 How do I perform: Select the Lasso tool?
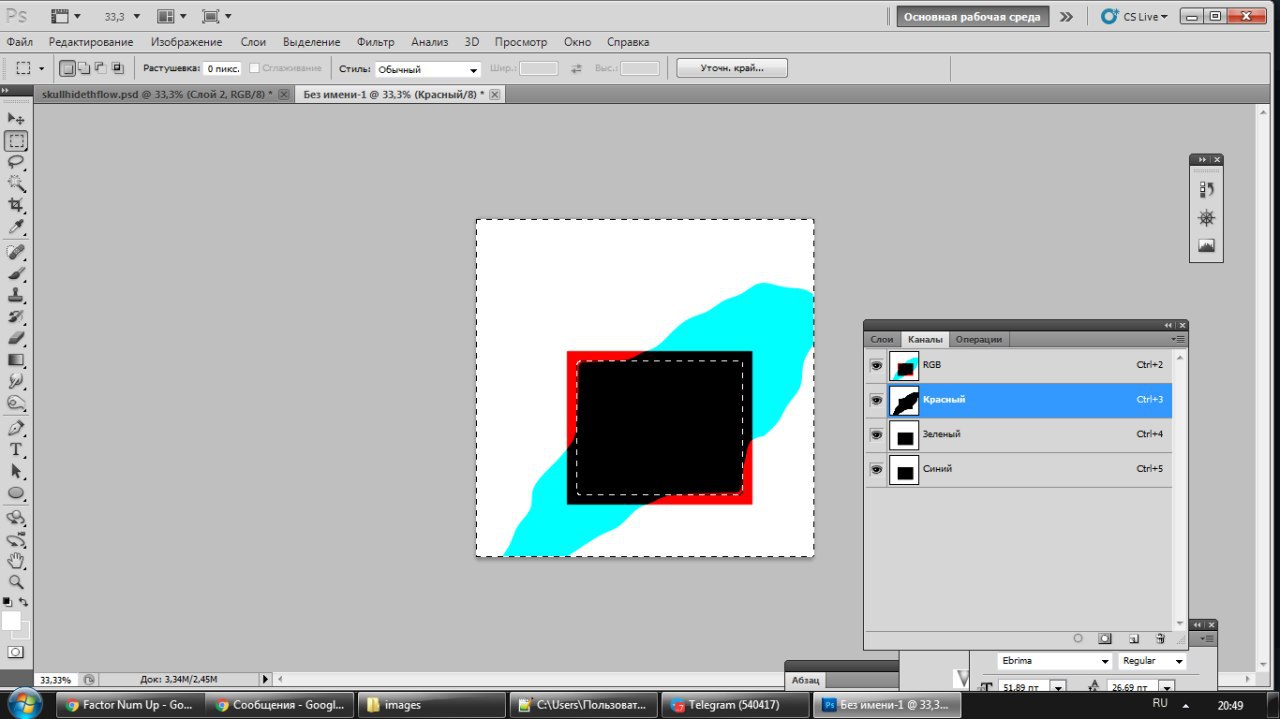click(x=16, y=162)
